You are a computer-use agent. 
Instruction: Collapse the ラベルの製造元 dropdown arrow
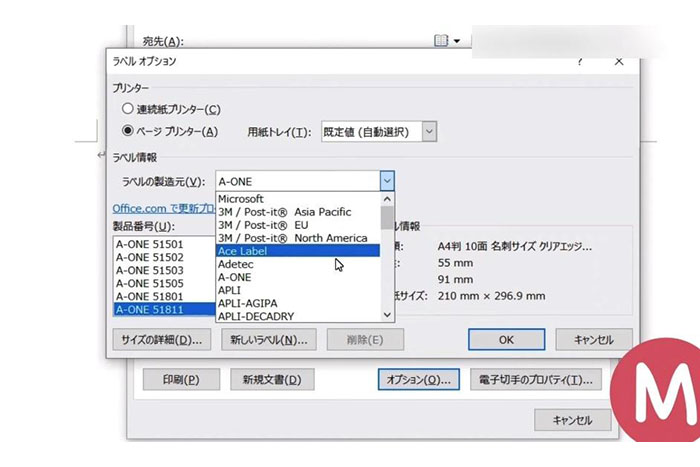click(x=387, y=181)
